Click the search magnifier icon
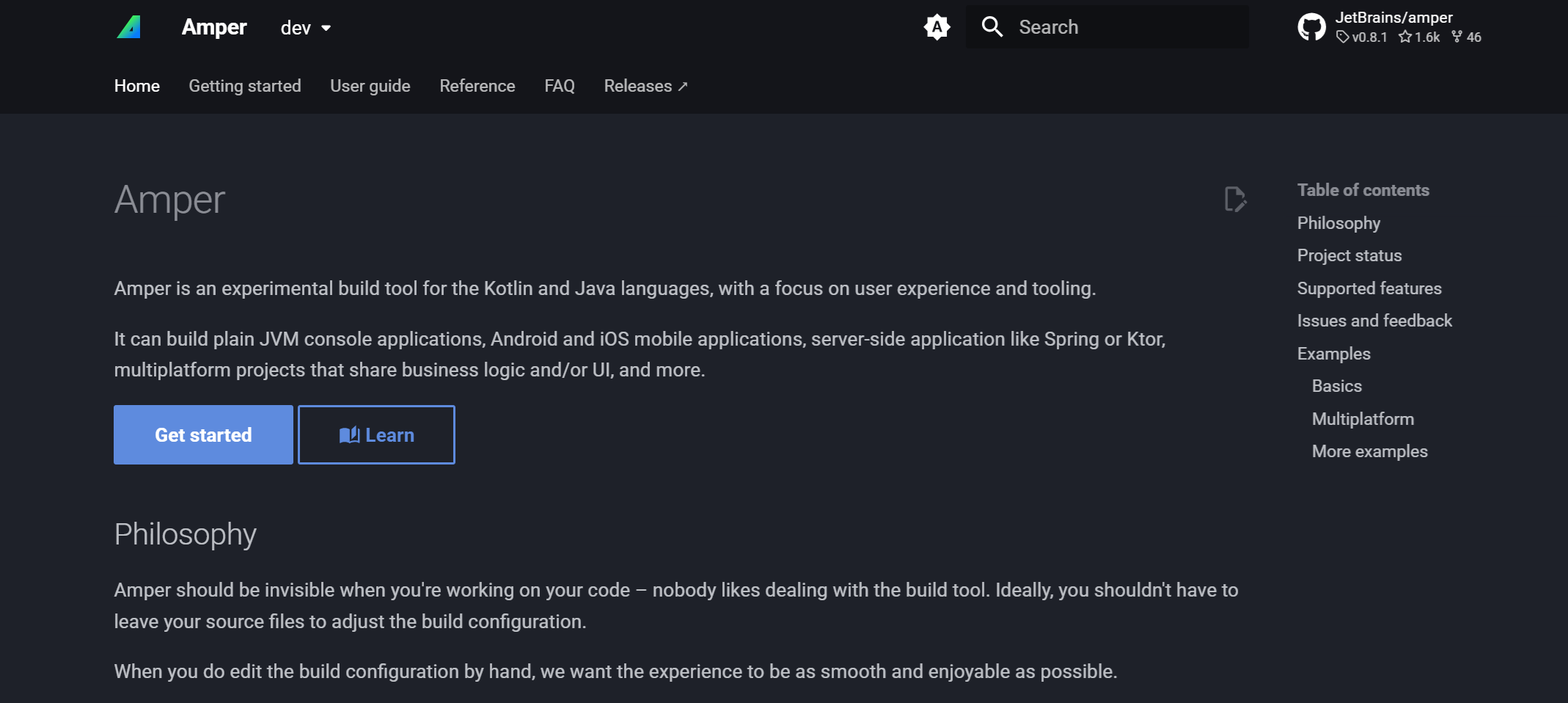This screenshot has width=1568, height=703. pos(992,27)
